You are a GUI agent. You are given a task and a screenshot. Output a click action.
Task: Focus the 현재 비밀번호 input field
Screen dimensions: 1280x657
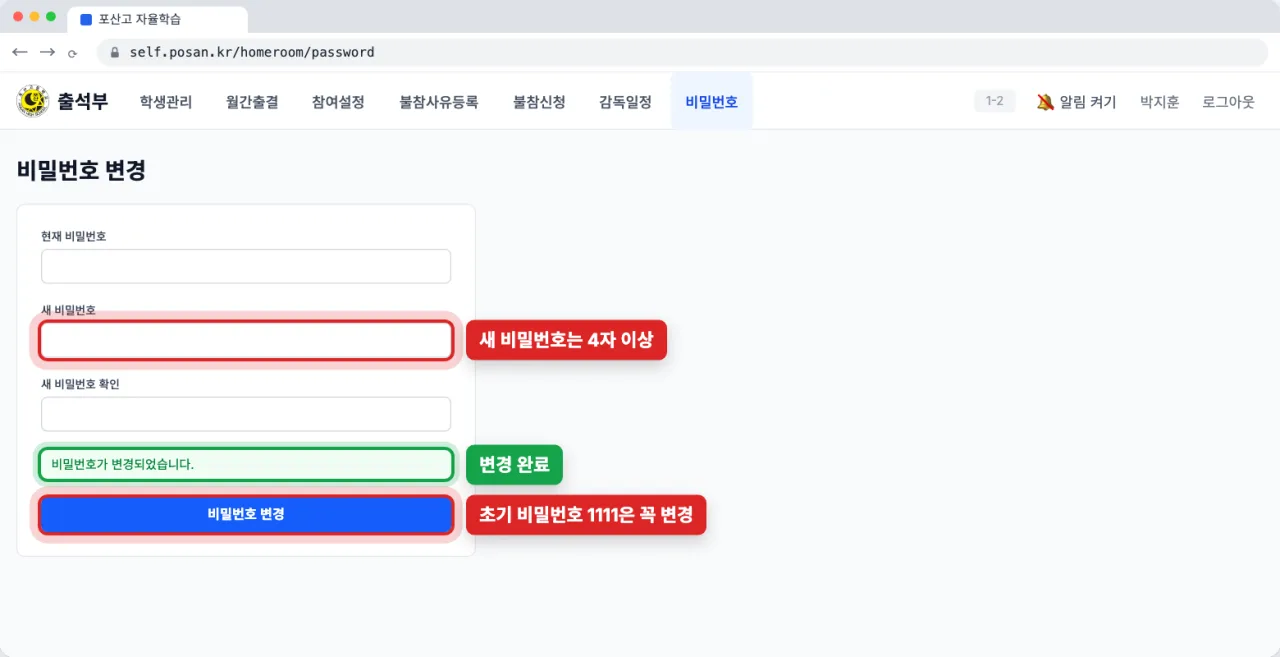tap(246, 266)
